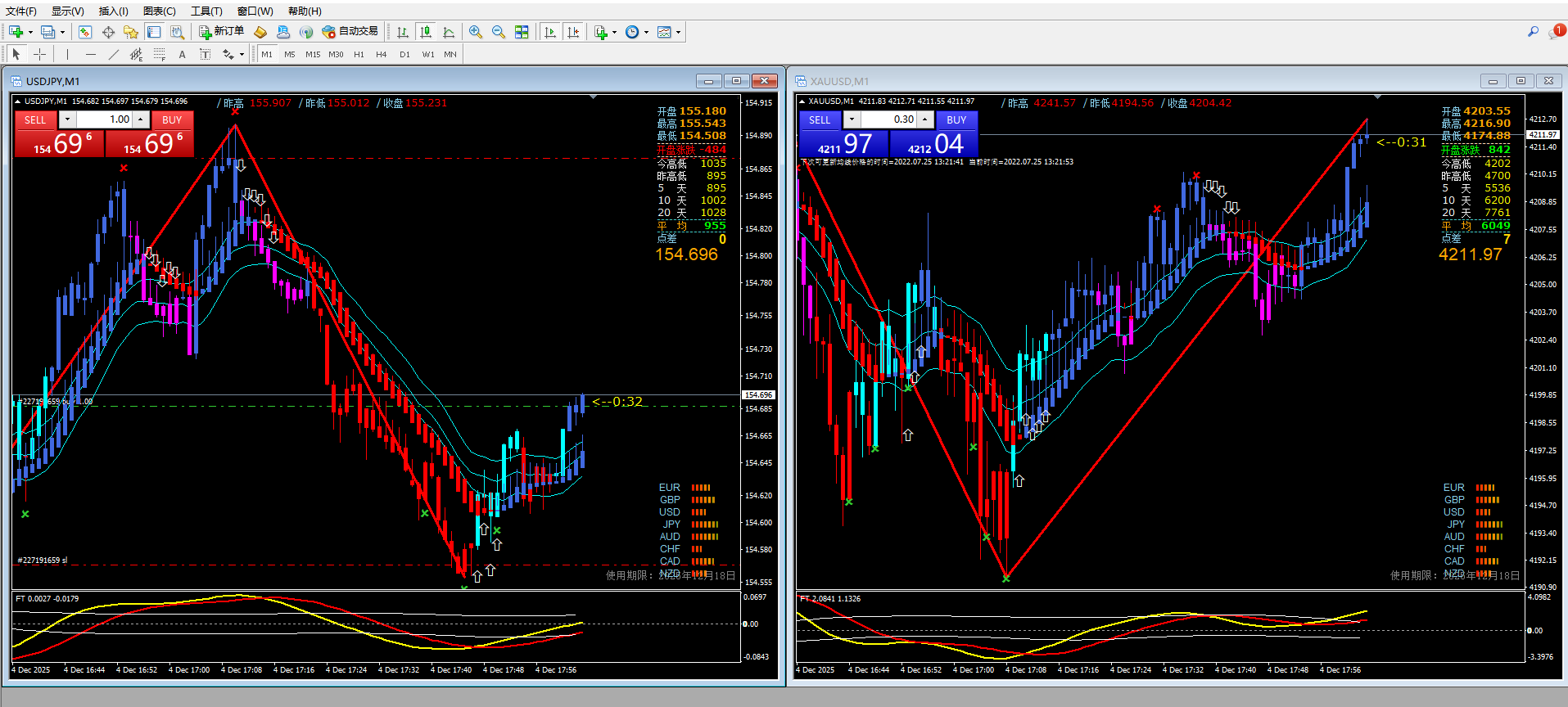Screen dimensions: 1568x707
Task: Select the Trendline drawing tool
Action: pyautogui.click(x=113, y=54)
